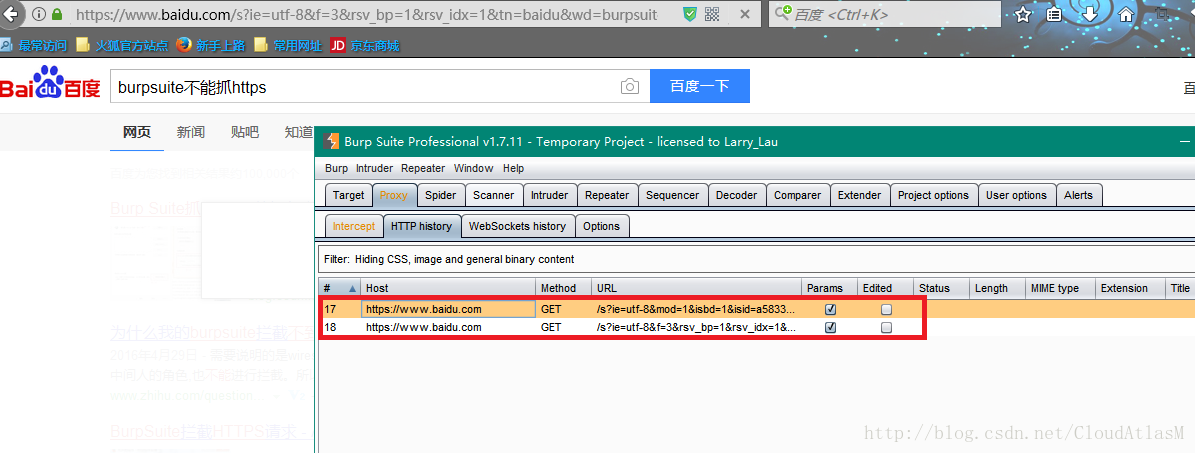Open the Repeater menu in menu bar
1195x453 pixels.
[423, 168]
